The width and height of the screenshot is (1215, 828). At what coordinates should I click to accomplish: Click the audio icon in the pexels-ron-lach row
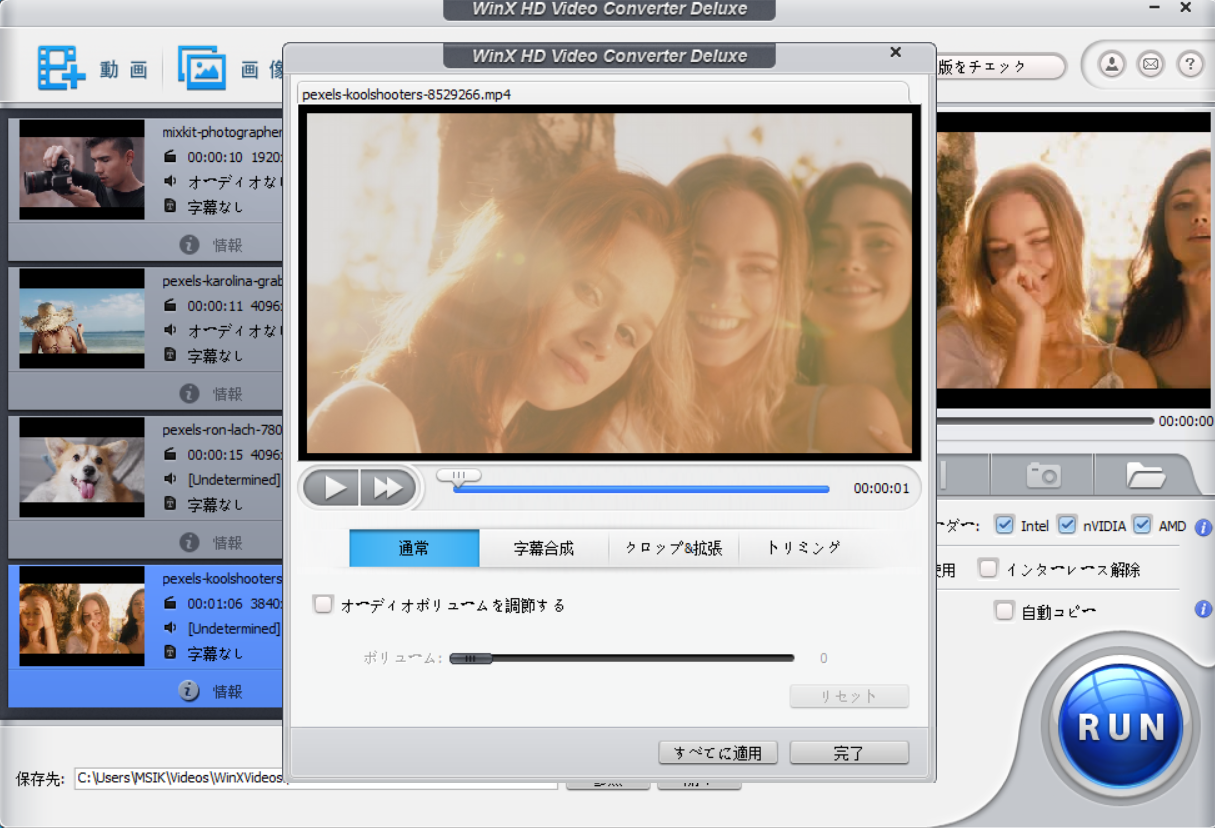(170, 479)
